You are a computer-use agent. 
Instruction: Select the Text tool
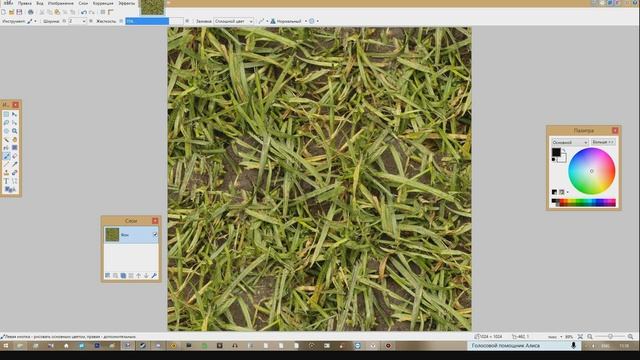point(6,181)
